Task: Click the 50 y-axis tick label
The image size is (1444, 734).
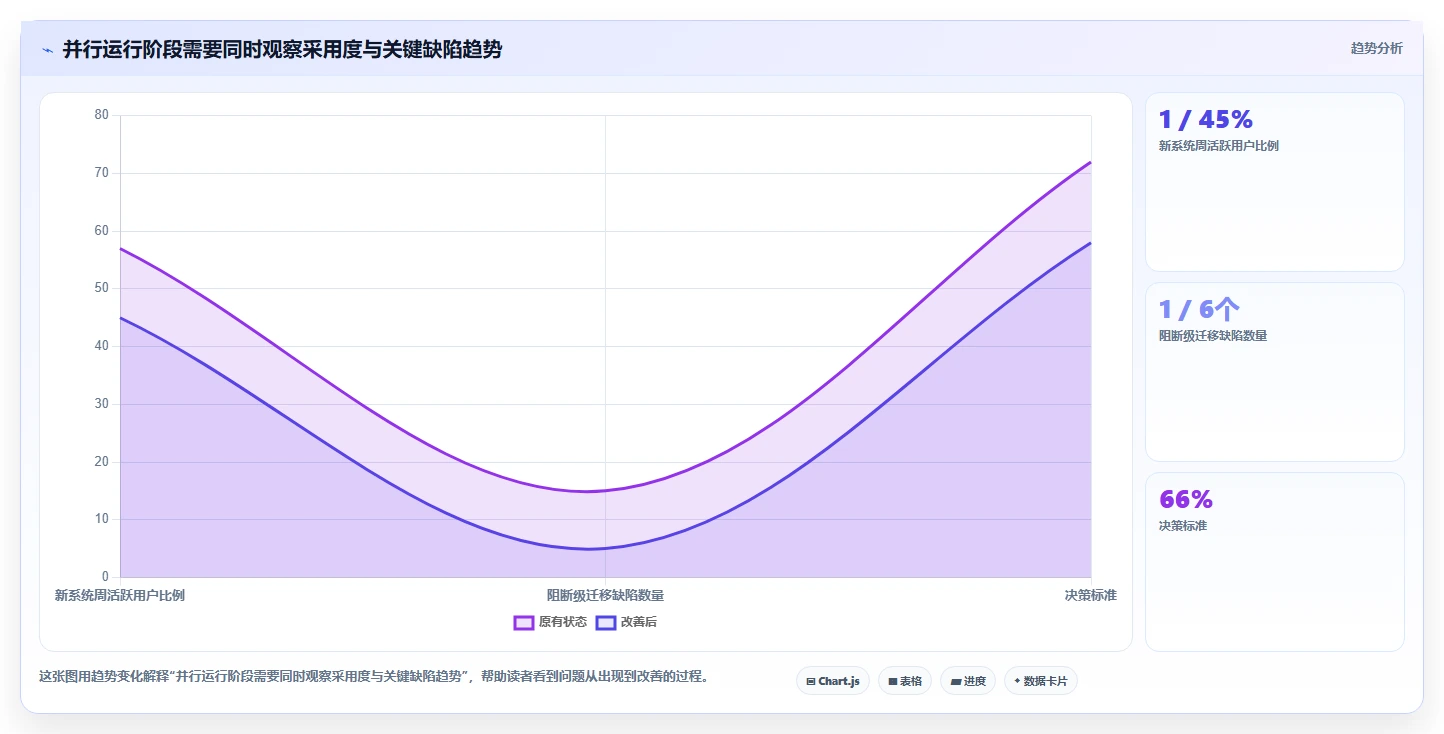Action: pos(101,288)
